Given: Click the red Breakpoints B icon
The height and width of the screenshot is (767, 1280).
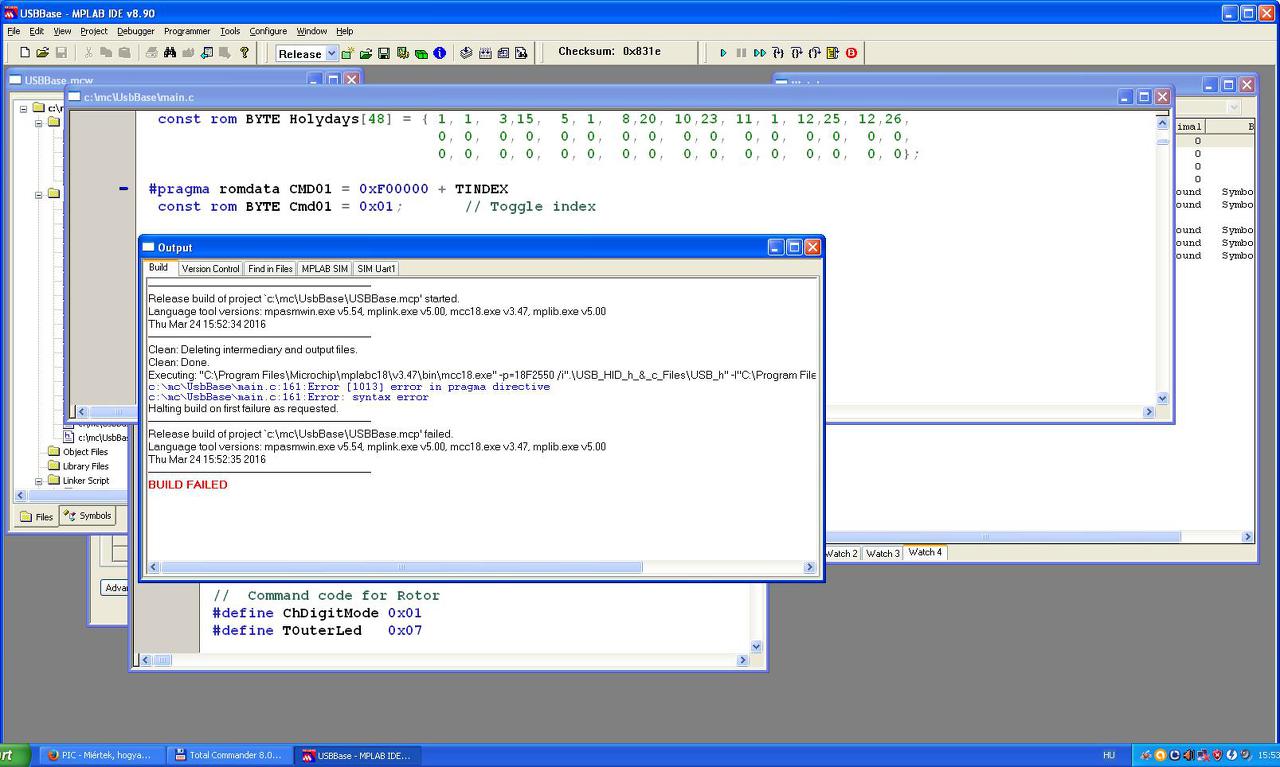Looking at the screenshot, I should point(851,53).
